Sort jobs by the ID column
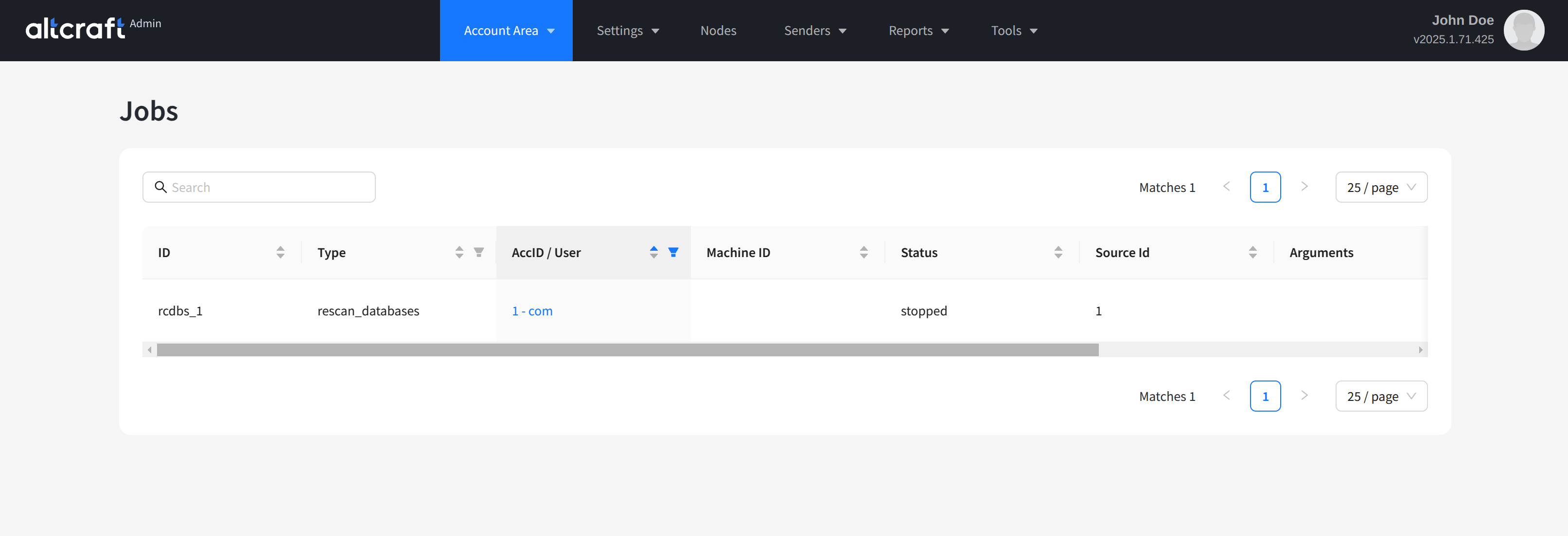The image size is (1568, 536). [x=280, y=252]
